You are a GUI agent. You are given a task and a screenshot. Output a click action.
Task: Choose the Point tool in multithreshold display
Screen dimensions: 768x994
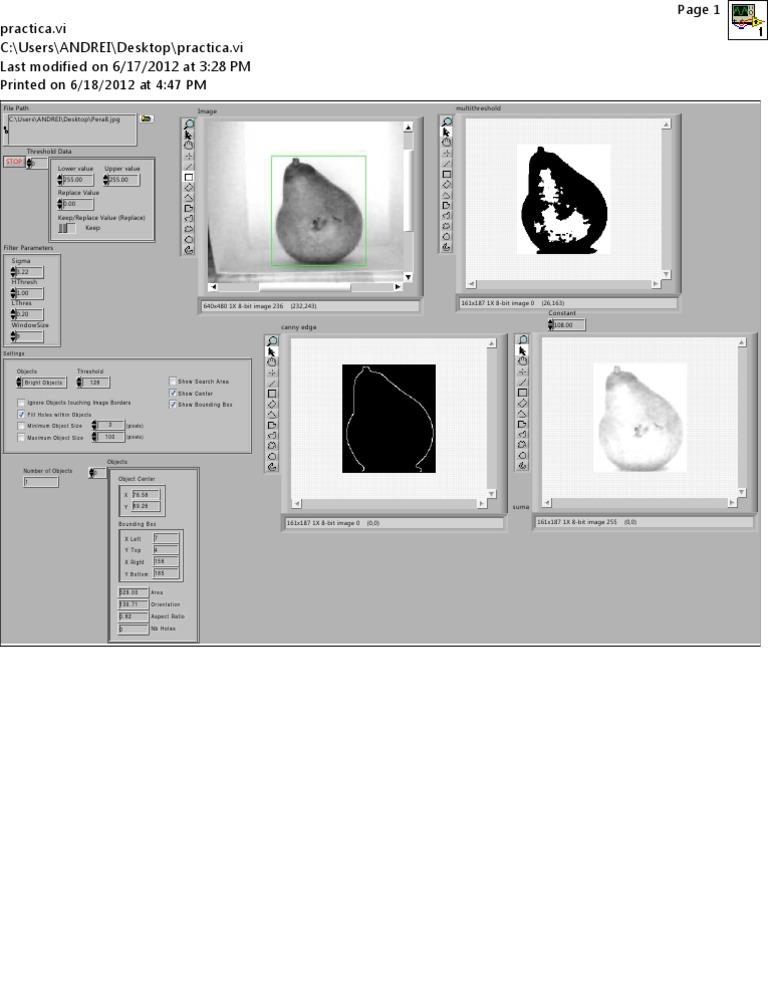[x=446, y=153]
